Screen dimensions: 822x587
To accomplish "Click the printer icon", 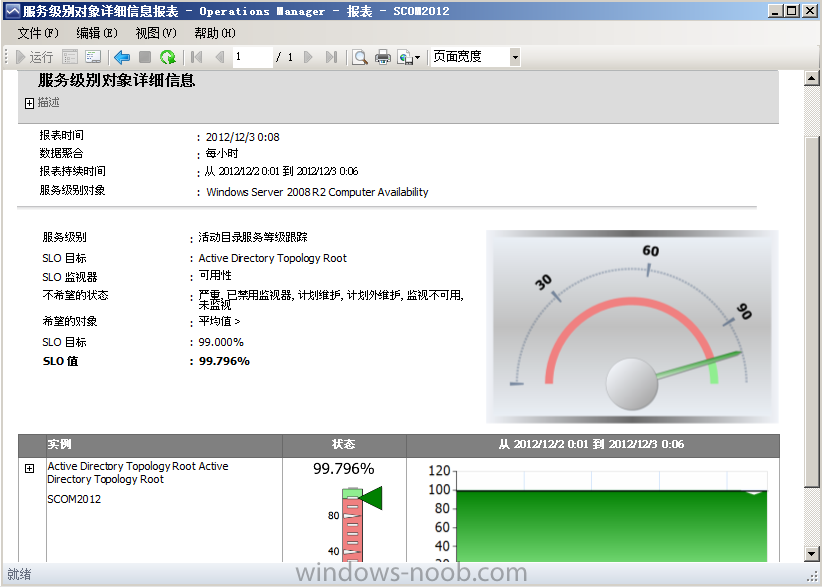I will click(x=383, y=57).
